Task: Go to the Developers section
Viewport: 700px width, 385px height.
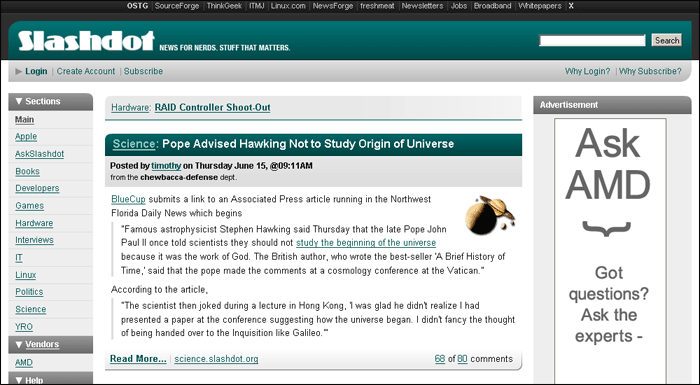Action: tap(37, 188)
